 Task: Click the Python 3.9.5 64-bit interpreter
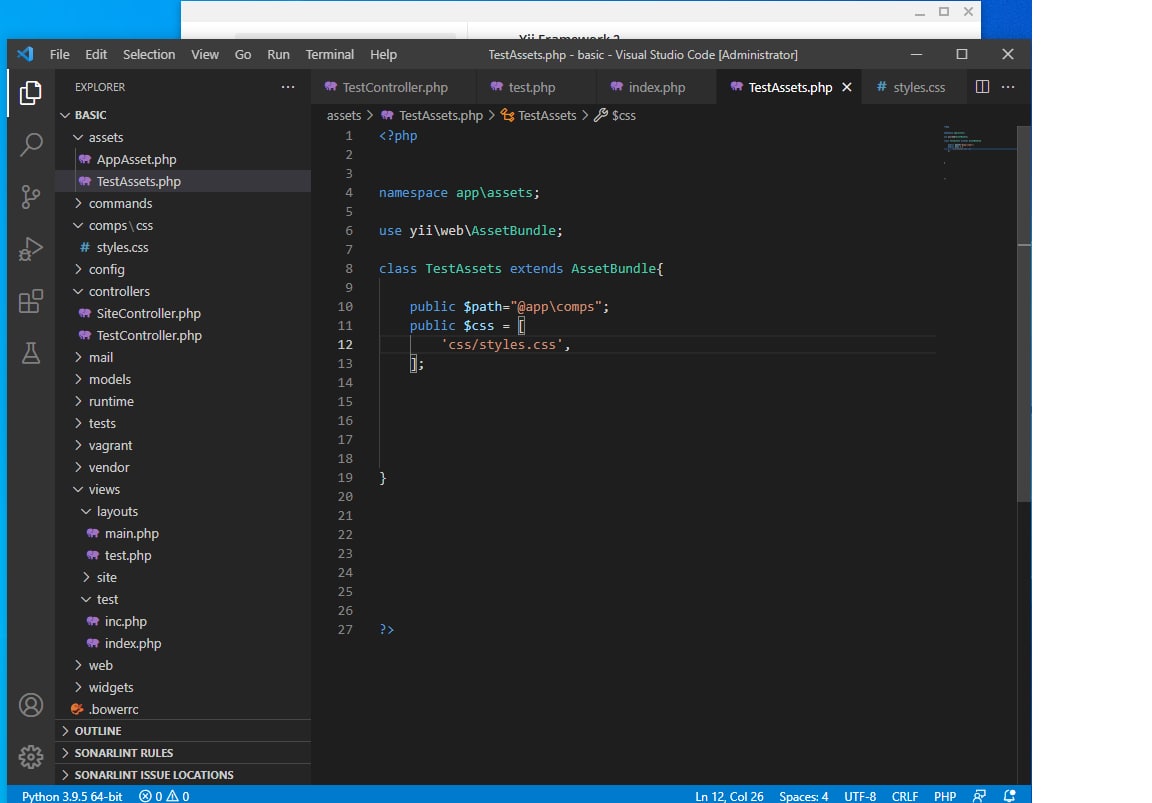pyautogui.click(x=72, y=796)
